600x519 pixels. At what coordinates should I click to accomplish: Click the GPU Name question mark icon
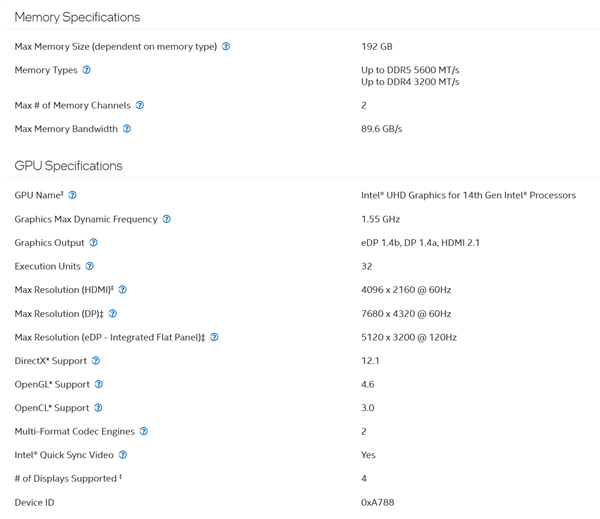tap(72, 195)
